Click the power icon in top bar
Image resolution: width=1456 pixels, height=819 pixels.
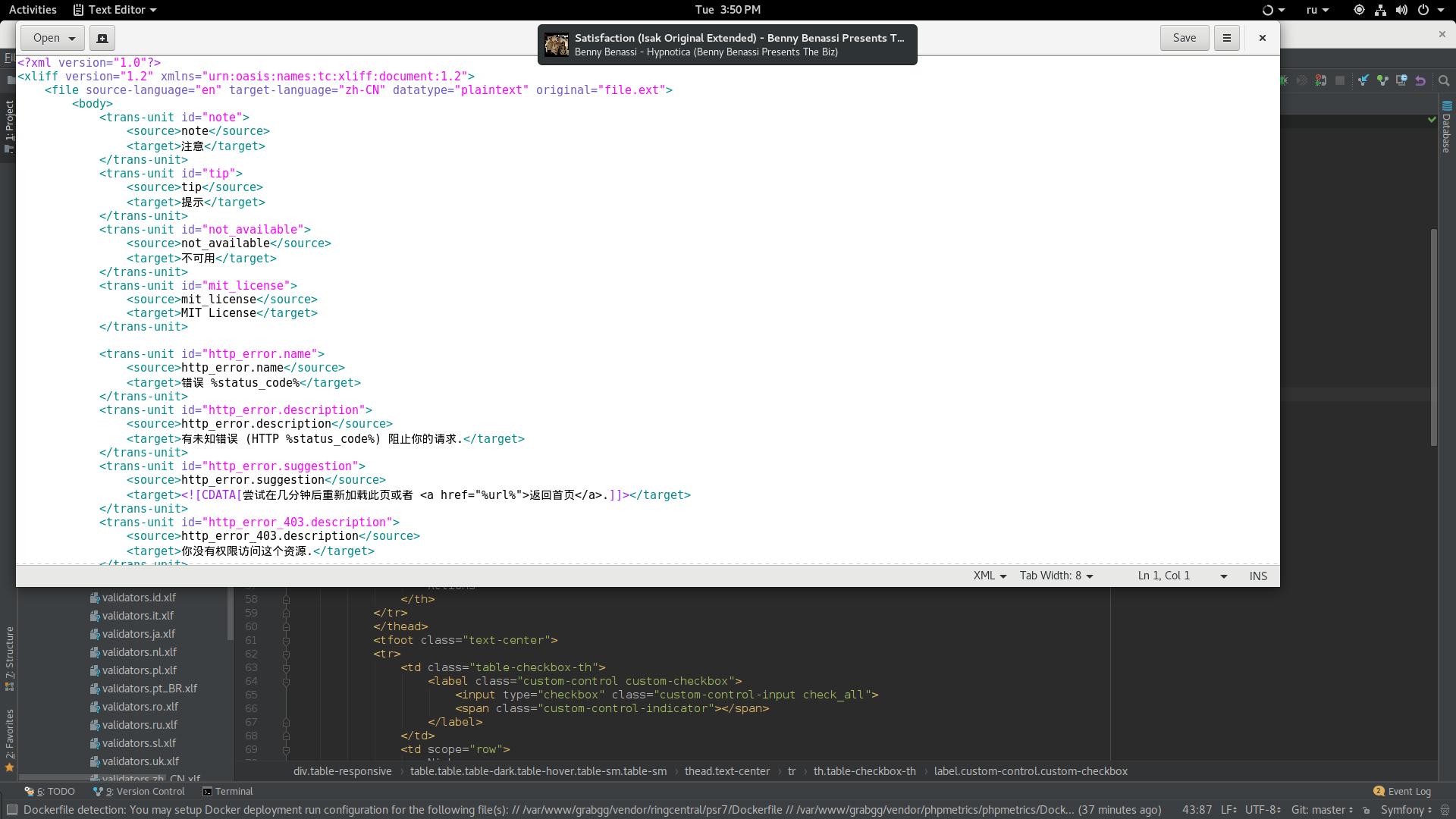tap(1423, 10)
